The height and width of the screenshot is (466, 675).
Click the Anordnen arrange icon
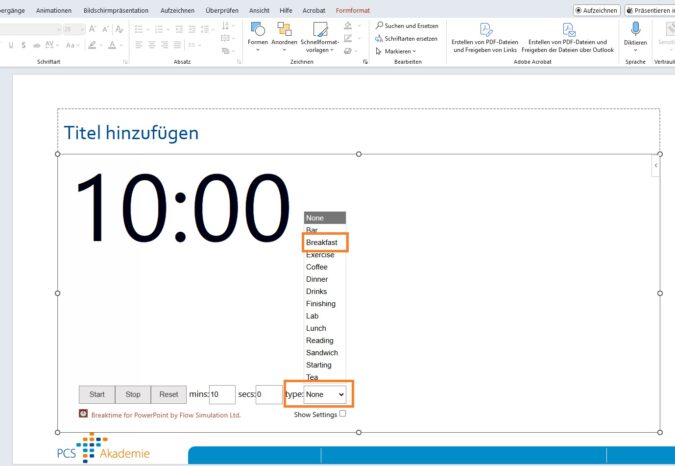(284, 29)
